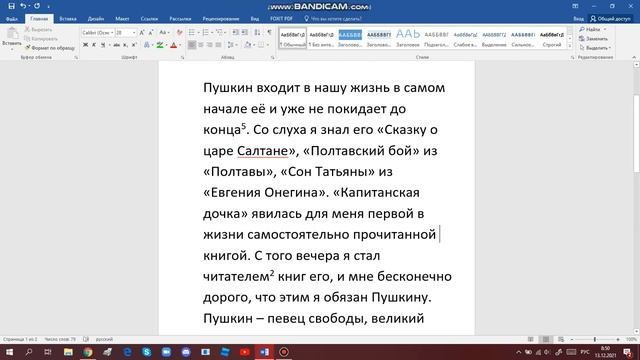The image size is (640, 360).
Task: Decrease font size with the smaller A icon
Action: (151, 33)
